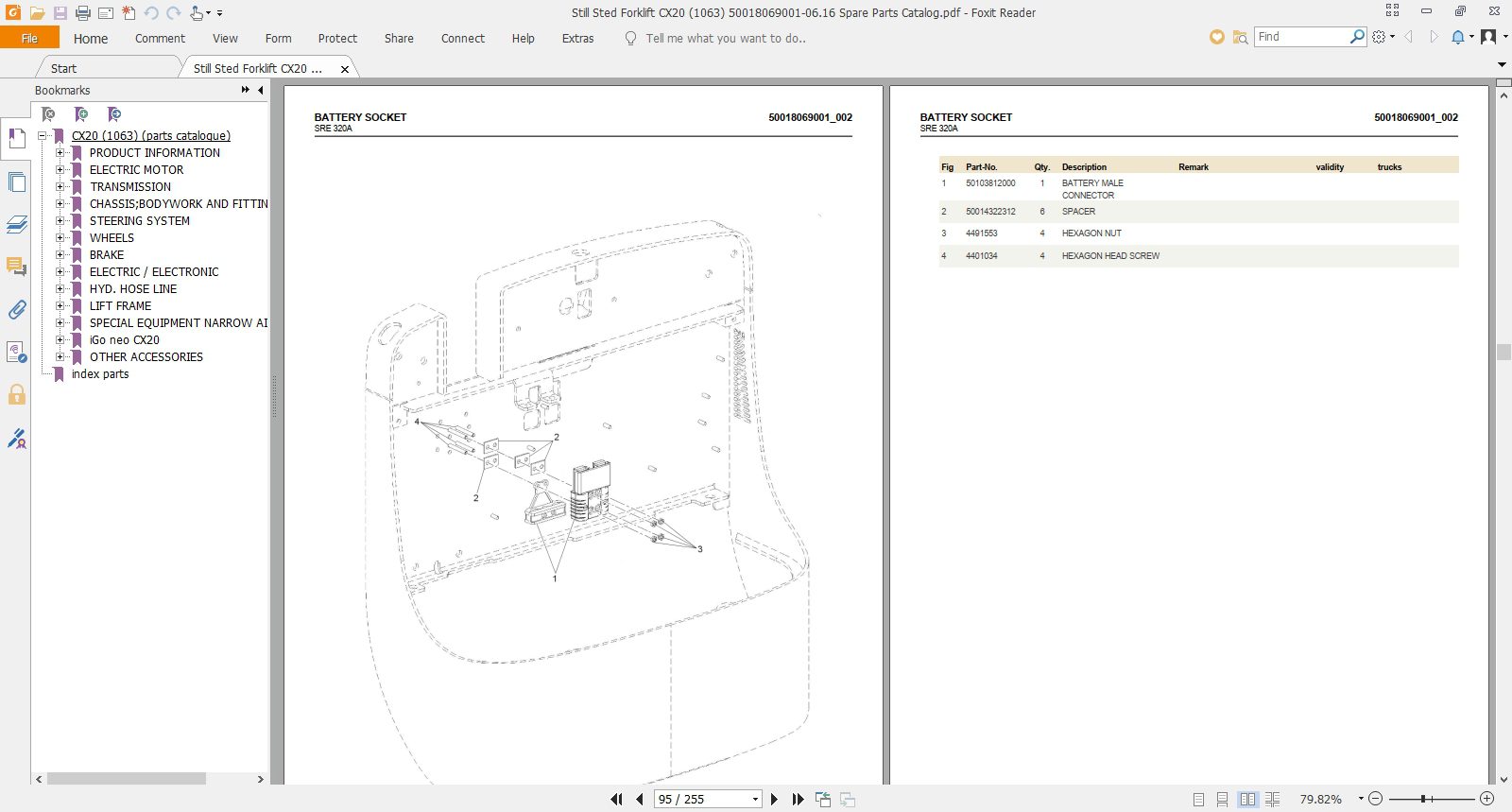Open the notifications bell icon
1512x812 pixels.
pyautogui.click(x=1458, y=37)
